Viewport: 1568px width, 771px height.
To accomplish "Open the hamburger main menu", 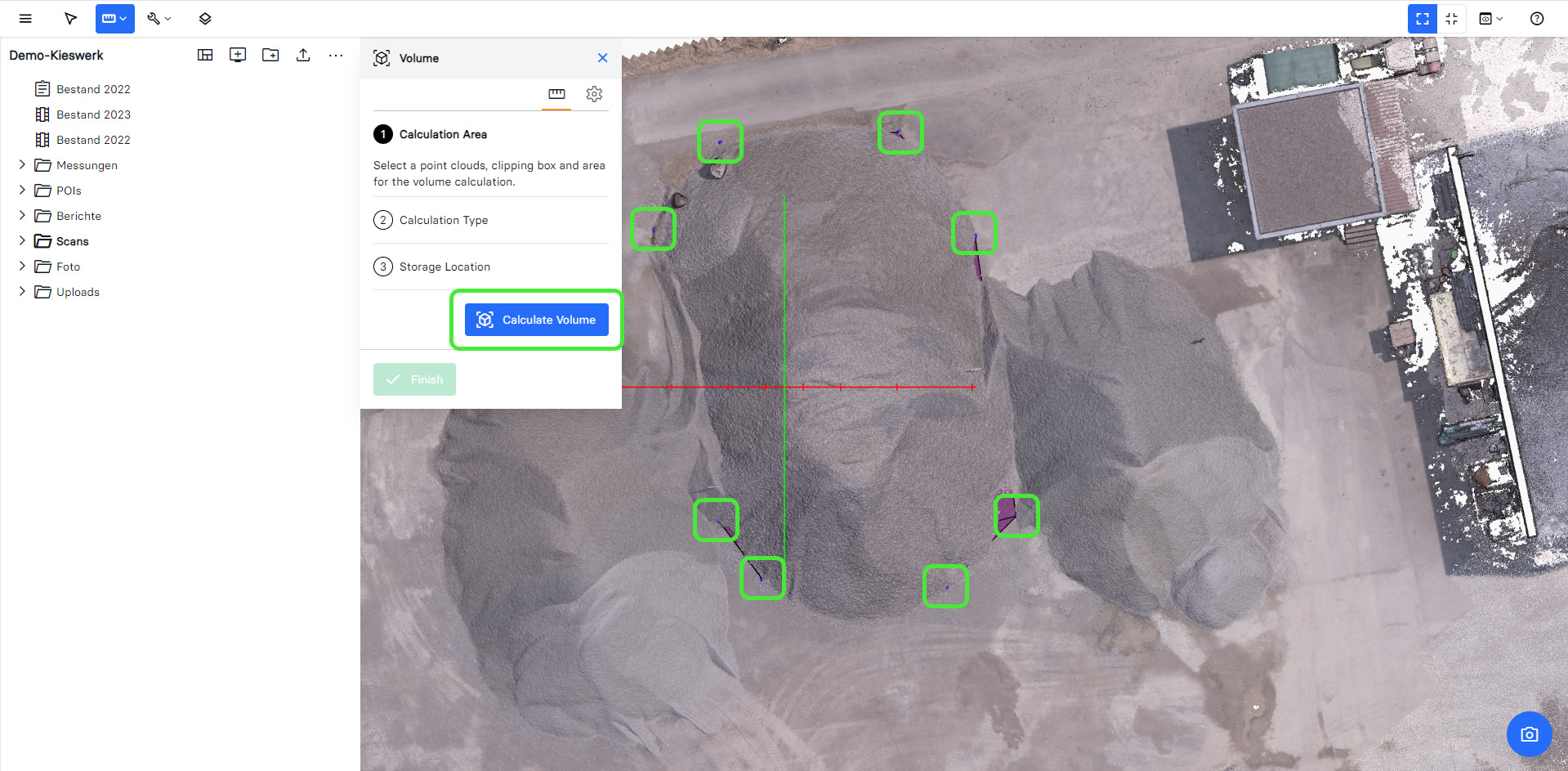I will pyautogui.click(x=25, y=19).
